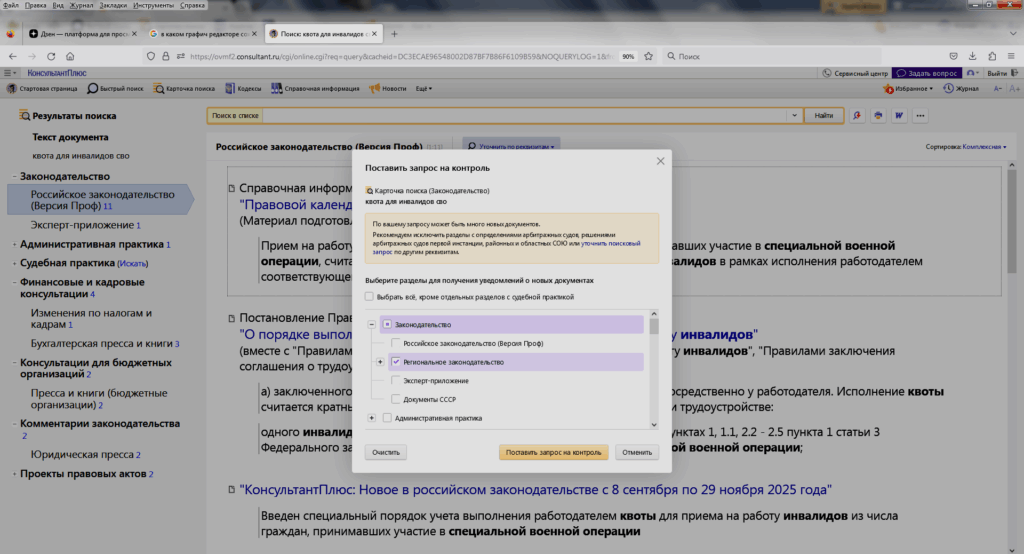The width and height of the screenshot is (1024, 554).
Task: Open the Ещё menu in toolbar
Action: click(423, 89)
